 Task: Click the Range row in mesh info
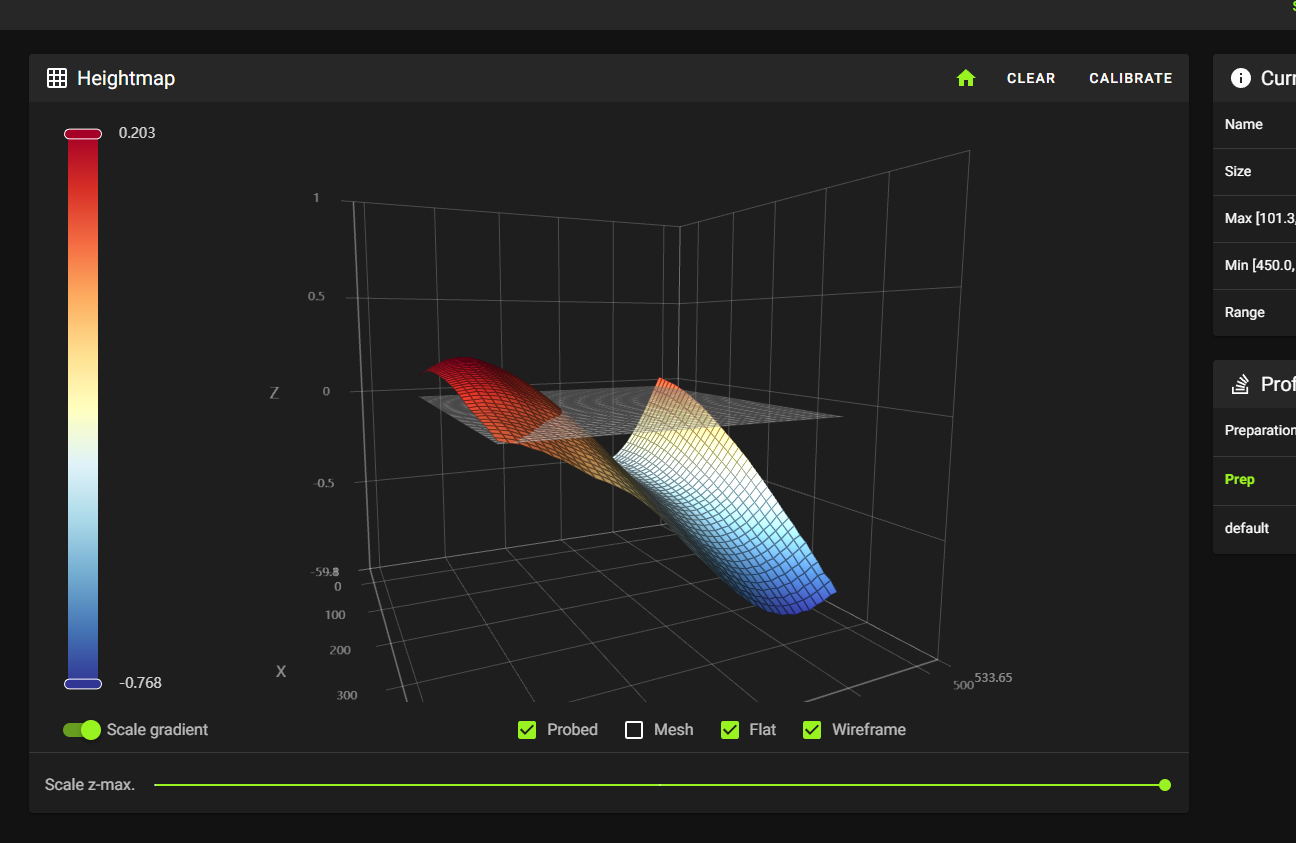[x=1245, y=312]
